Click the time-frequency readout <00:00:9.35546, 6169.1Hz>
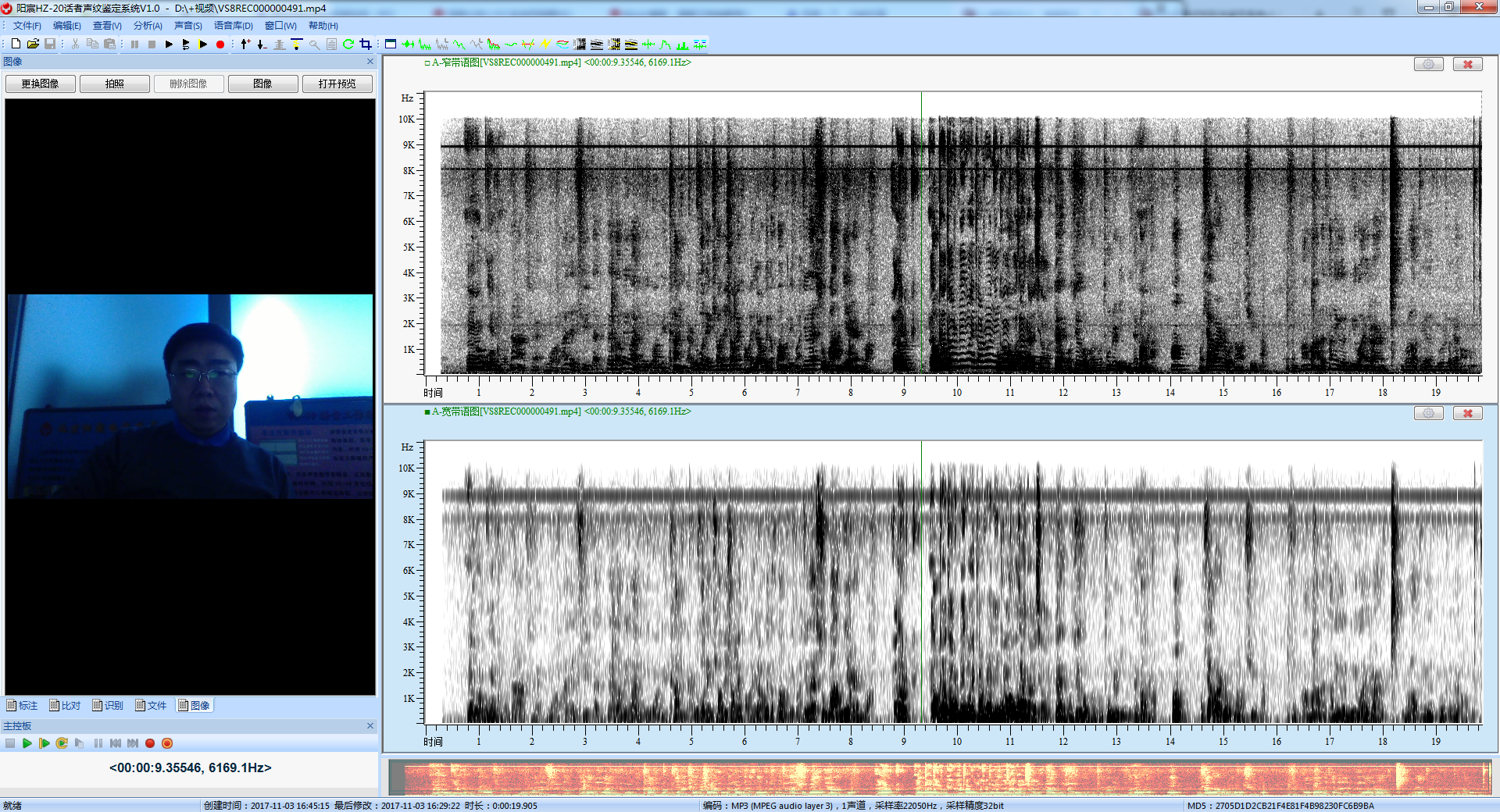This screenshot has width=1500, height=812. coord(191,768)
